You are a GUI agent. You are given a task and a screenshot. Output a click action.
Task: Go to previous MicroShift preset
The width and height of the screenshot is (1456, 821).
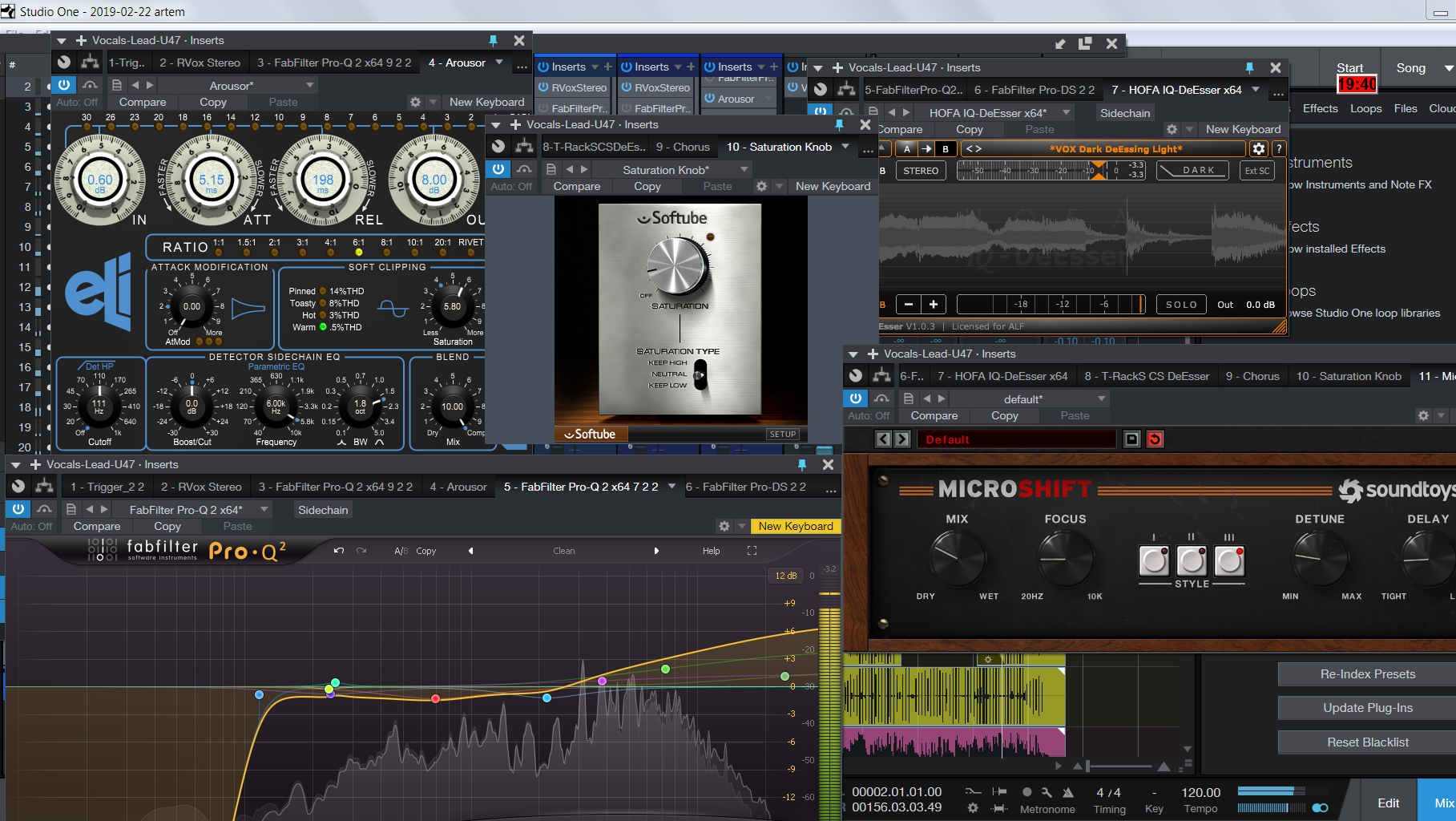tap(883, 439)
